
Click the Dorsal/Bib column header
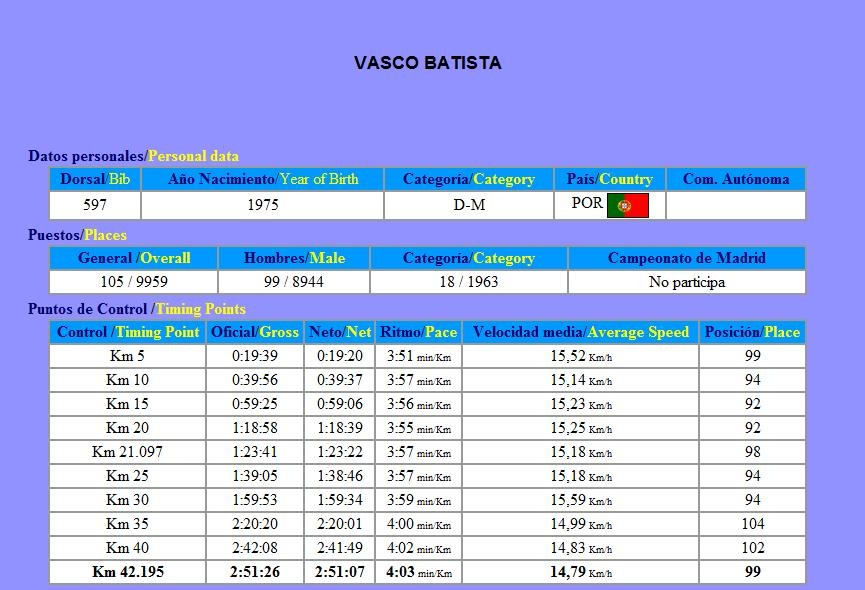click(96, 179)
